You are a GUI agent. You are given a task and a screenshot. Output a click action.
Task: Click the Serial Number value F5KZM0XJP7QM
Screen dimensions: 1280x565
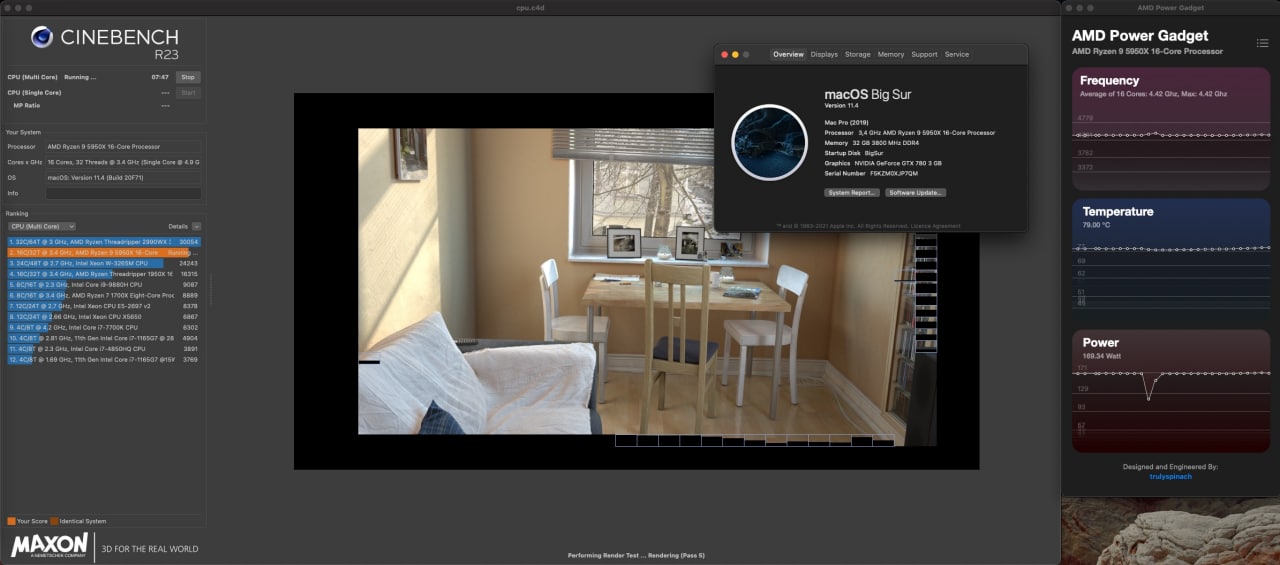coord(892,172)
